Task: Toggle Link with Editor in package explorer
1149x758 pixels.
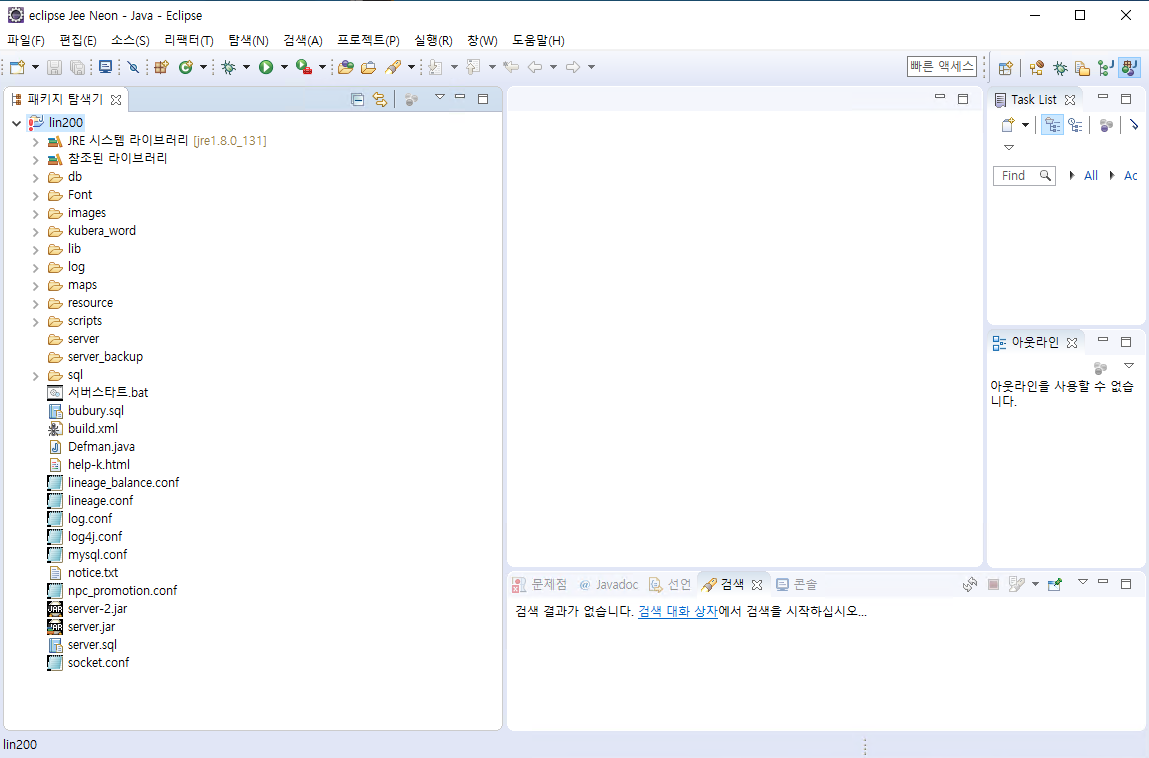Action: coord(380,99)
